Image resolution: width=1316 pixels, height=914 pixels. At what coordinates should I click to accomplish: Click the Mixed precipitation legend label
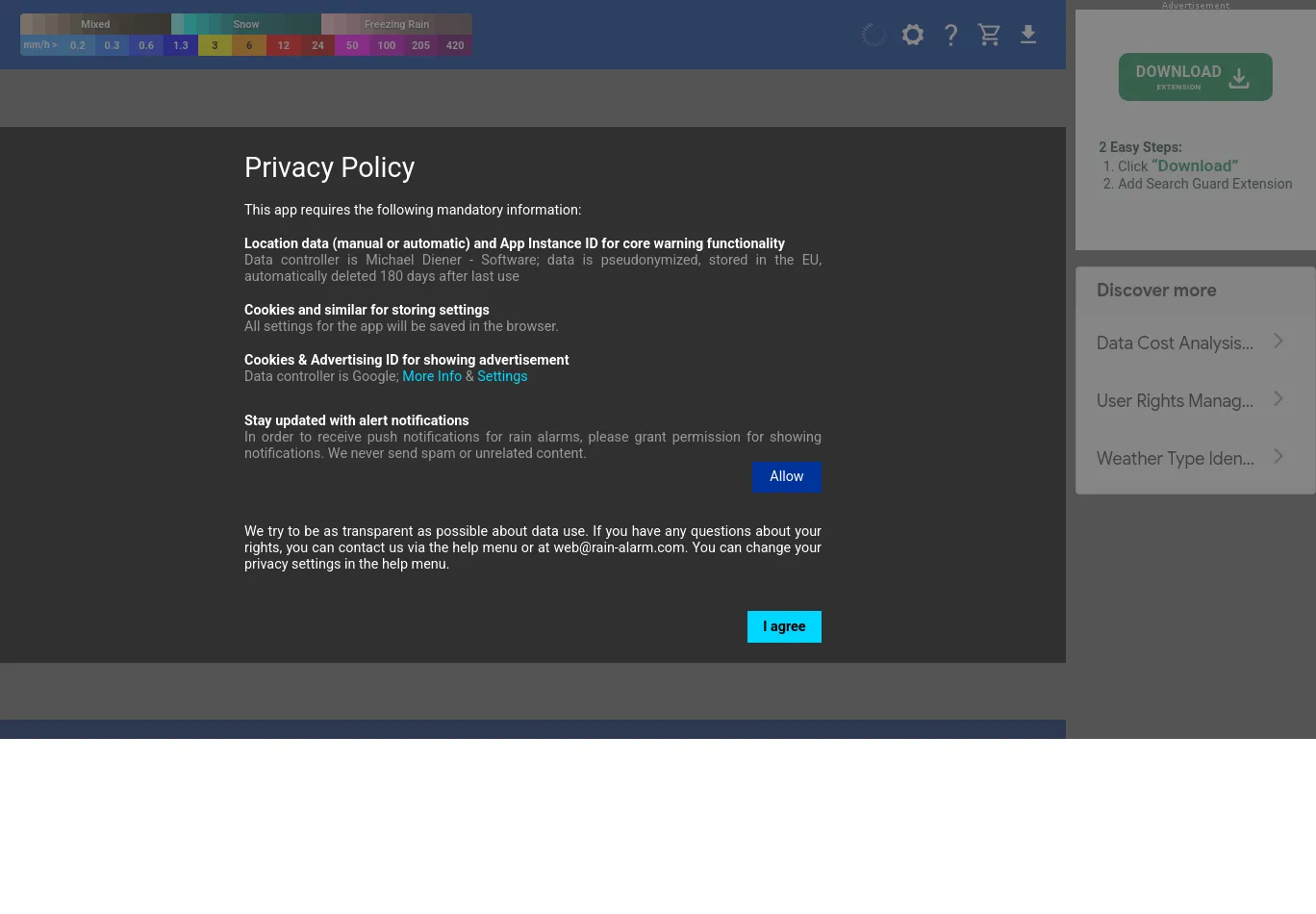point(95,24)
